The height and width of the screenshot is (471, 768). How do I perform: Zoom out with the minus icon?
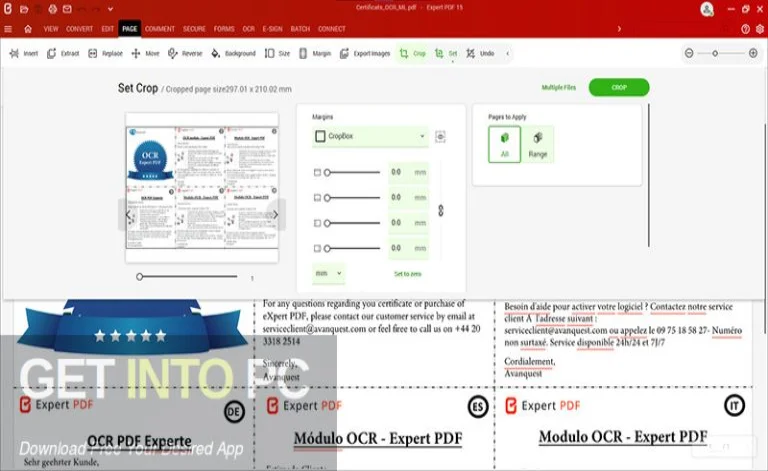tap(689, 53)
